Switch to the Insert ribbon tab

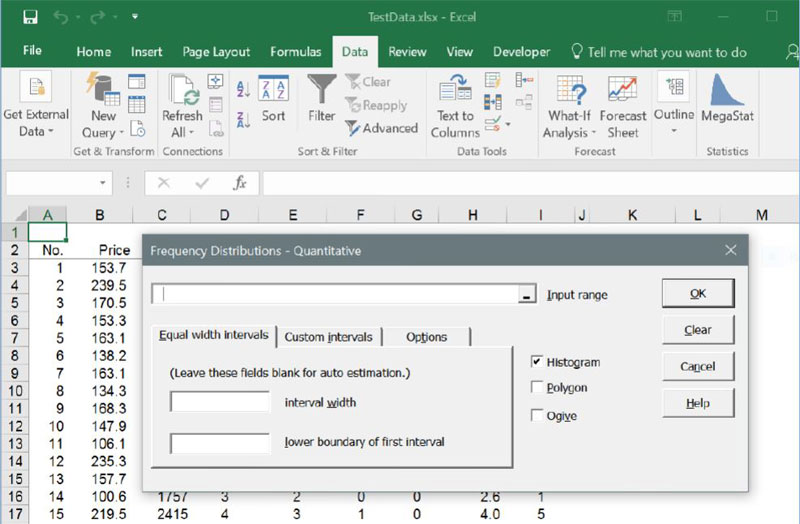tap(146, 52)
